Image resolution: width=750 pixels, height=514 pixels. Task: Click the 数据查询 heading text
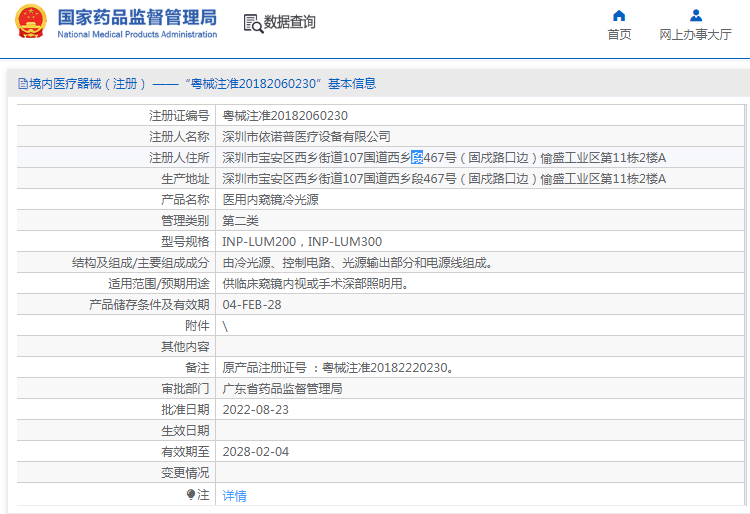click(x=290, y=22)
